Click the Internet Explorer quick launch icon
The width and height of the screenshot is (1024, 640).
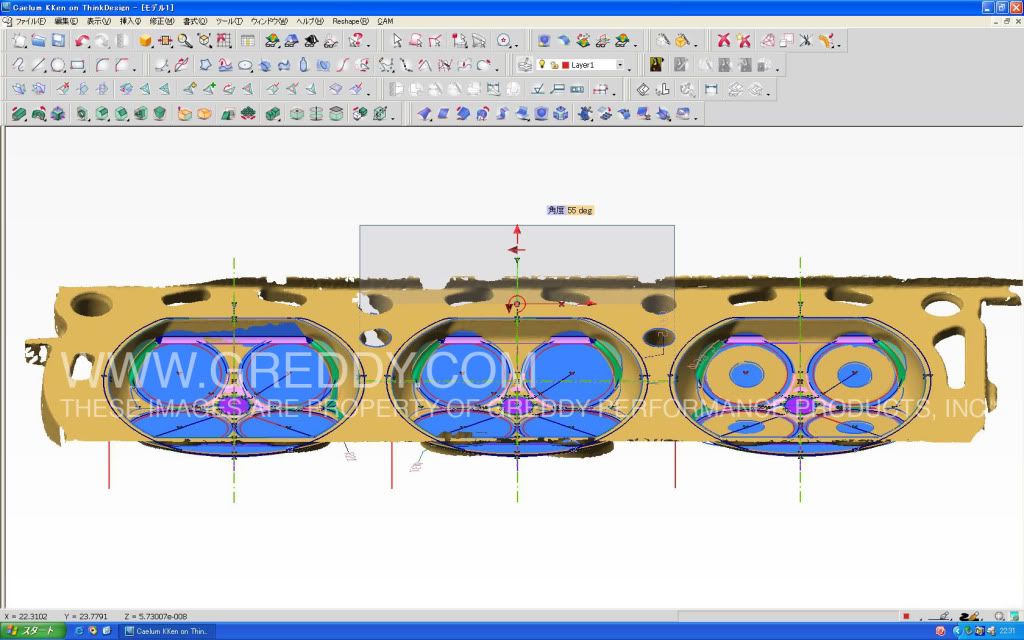pos(79,631)
